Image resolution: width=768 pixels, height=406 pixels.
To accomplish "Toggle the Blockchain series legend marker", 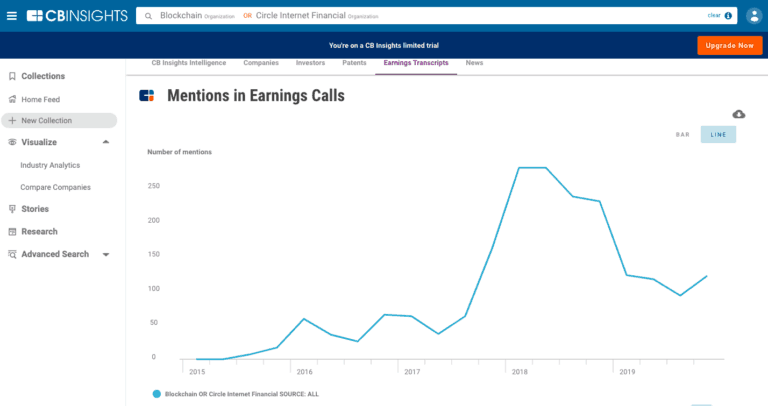I will 156,394.
